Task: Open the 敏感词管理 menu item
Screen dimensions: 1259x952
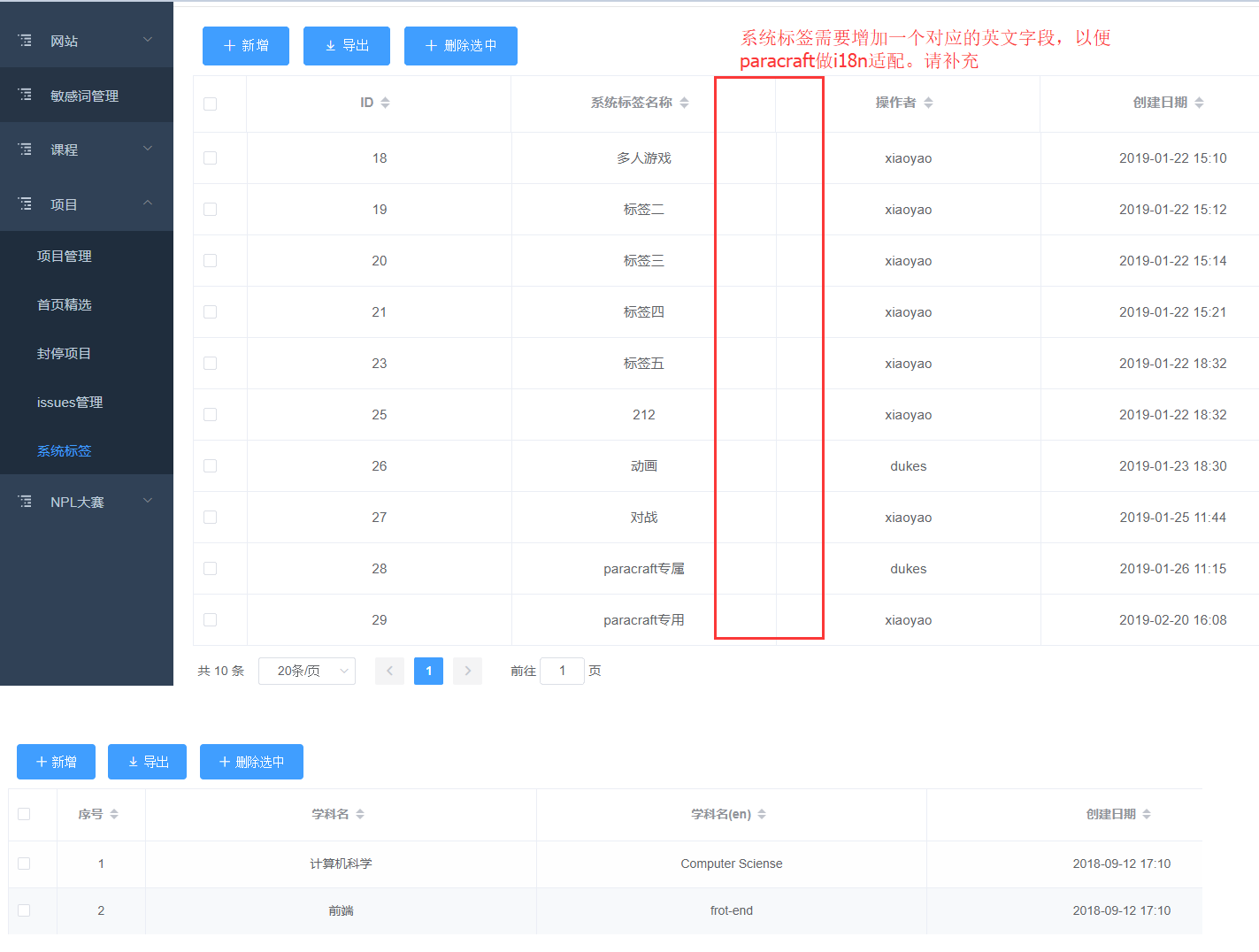Action: (85, 95)
